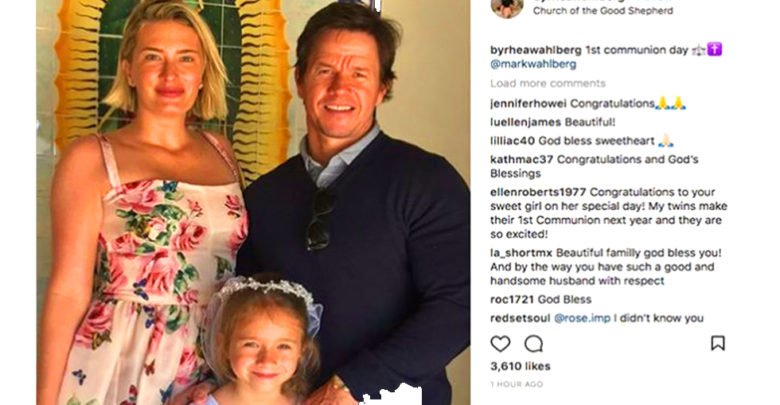This screenshot has height=405, width=780.
Task: Like the post with the heart icon
Action: coord(500,343)
